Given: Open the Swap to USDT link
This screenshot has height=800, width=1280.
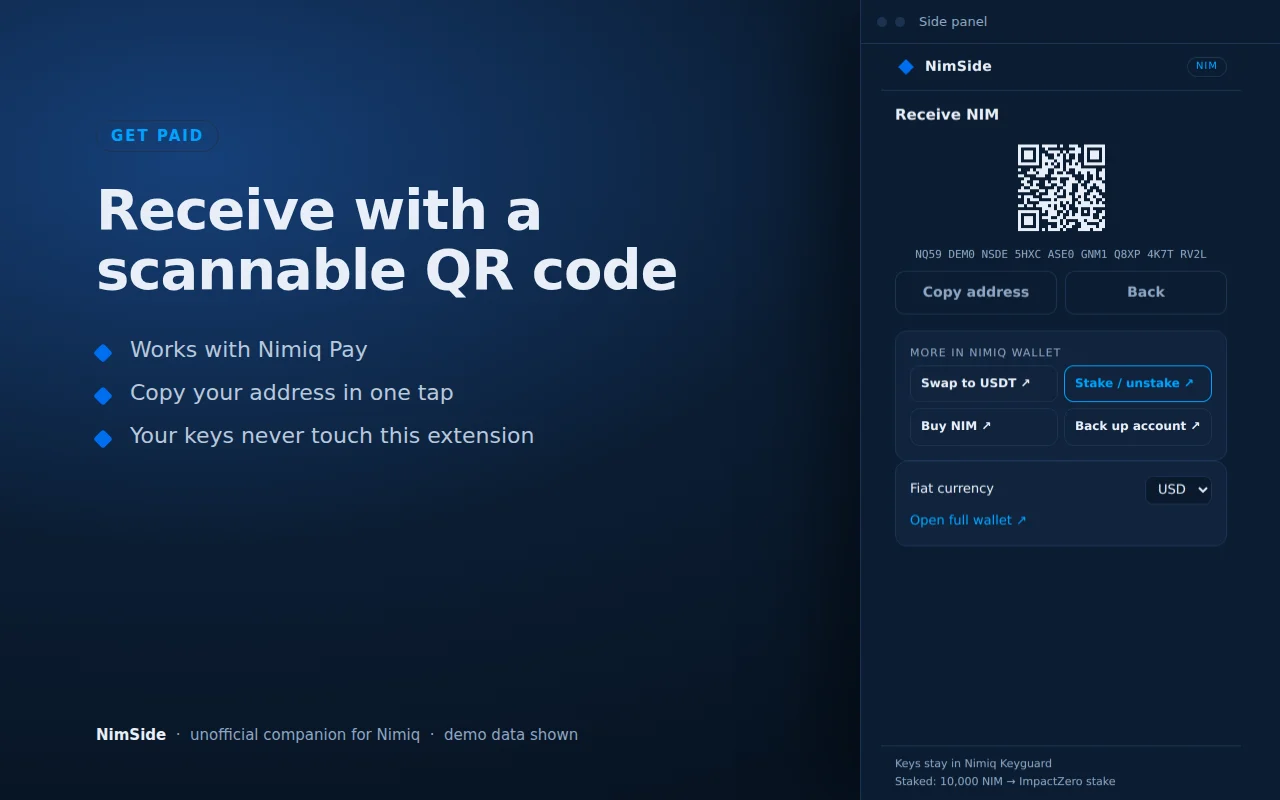Looking at the screenshot, I should coord(984,384).
